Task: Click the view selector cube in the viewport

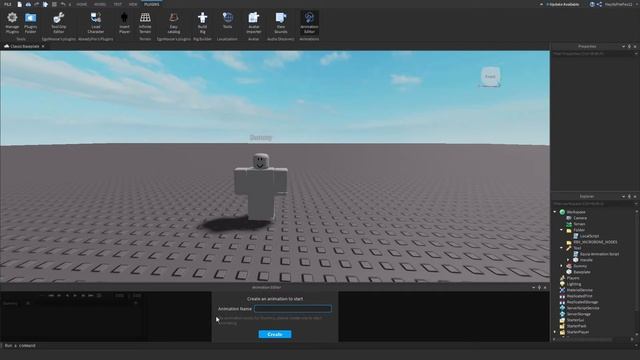Action: click(x=490, y=77)
